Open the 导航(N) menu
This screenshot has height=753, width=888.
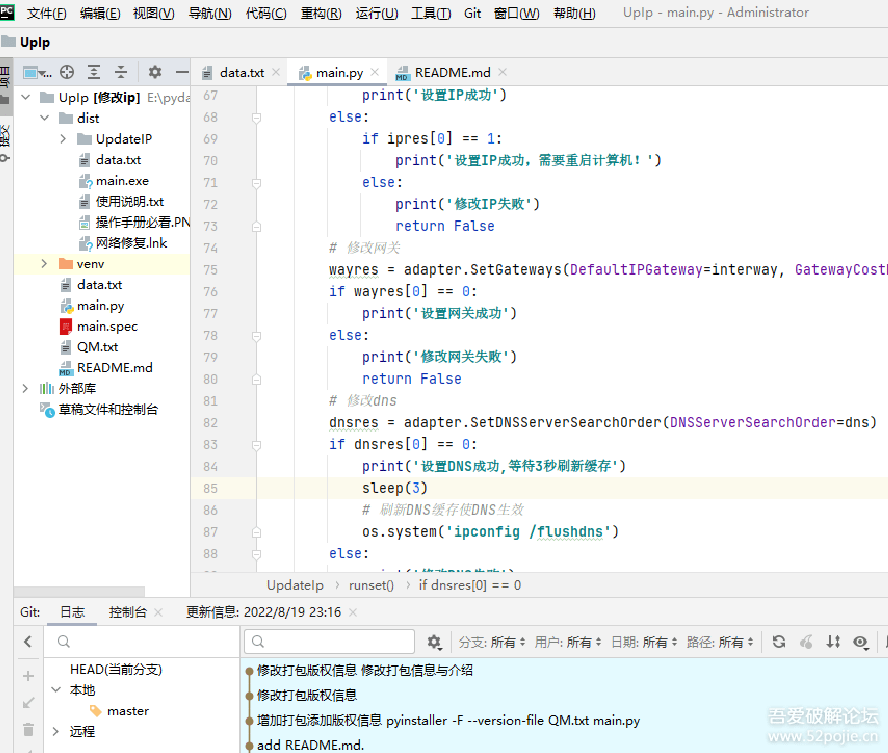[x=210, y=13]
